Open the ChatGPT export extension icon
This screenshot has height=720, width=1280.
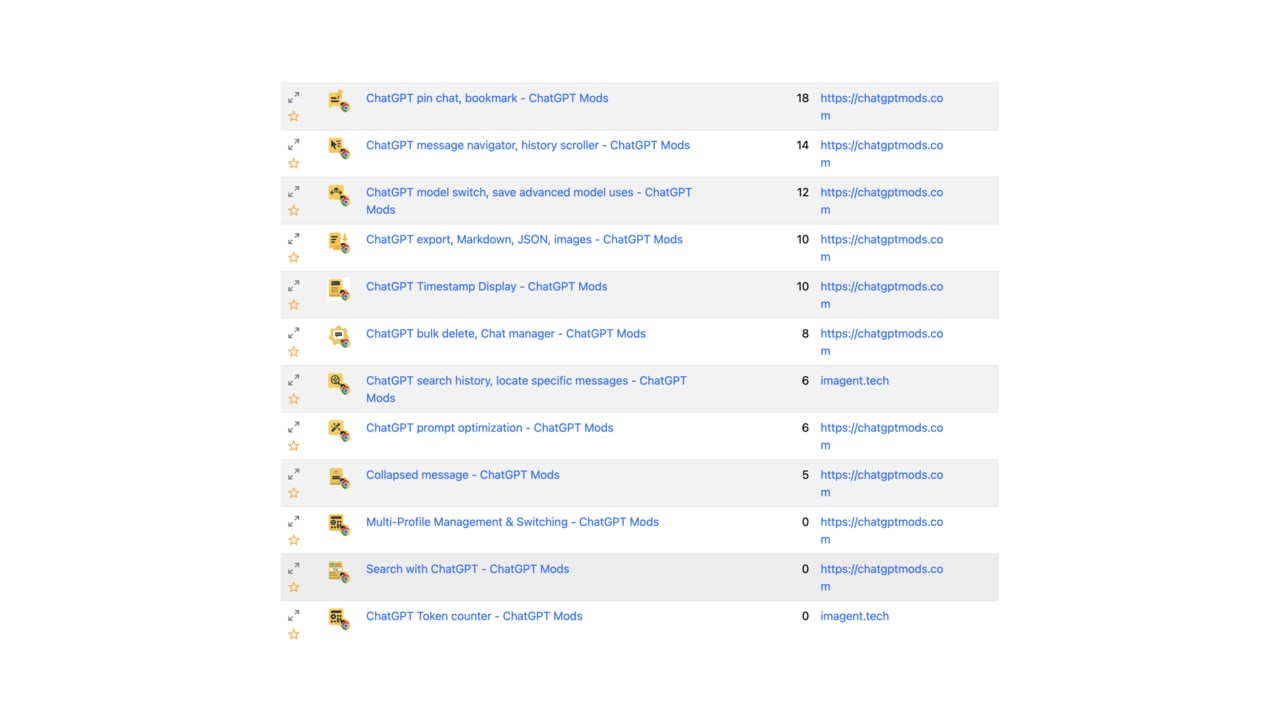click(x=339, y=241)
